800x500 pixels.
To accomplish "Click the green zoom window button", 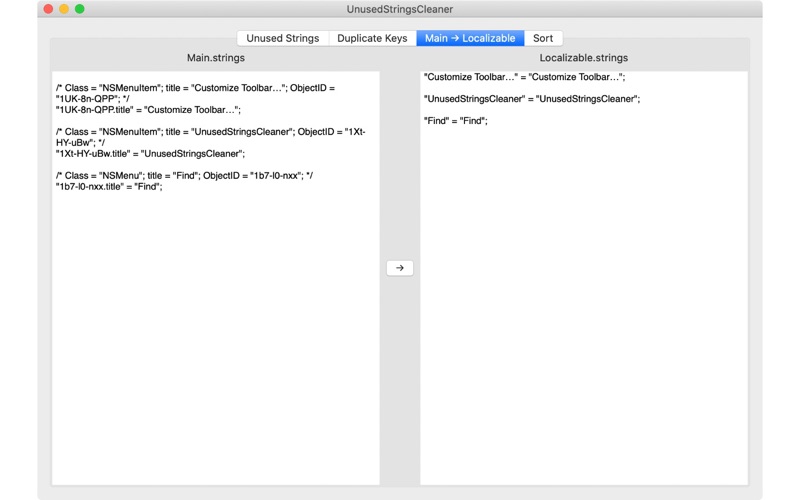I will [80, 9].
